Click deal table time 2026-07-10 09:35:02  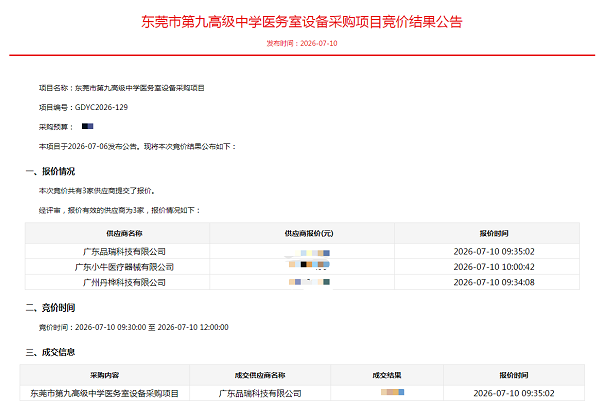pyautogui.click(x=514, y=393)
